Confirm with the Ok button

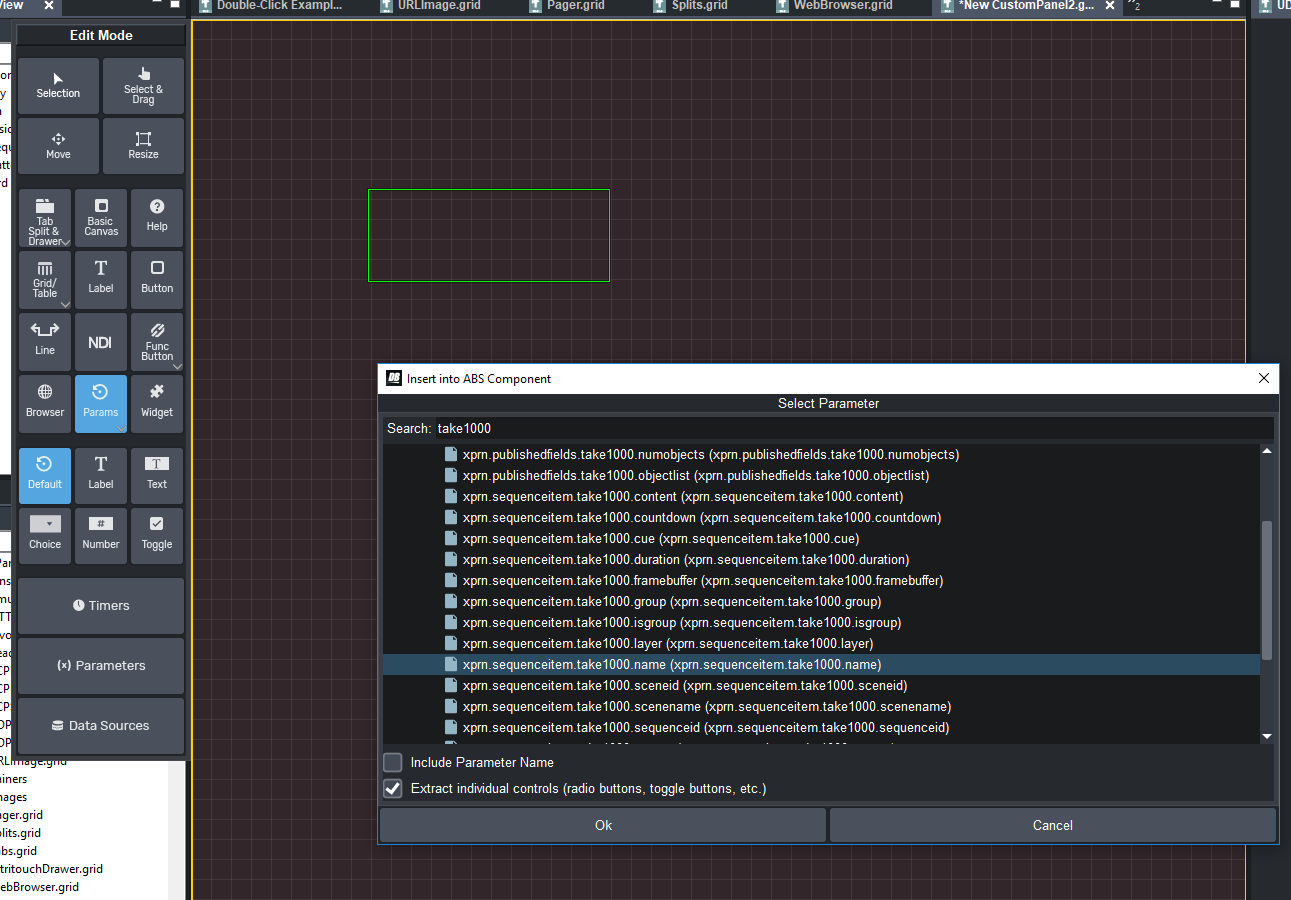[603, 825]
